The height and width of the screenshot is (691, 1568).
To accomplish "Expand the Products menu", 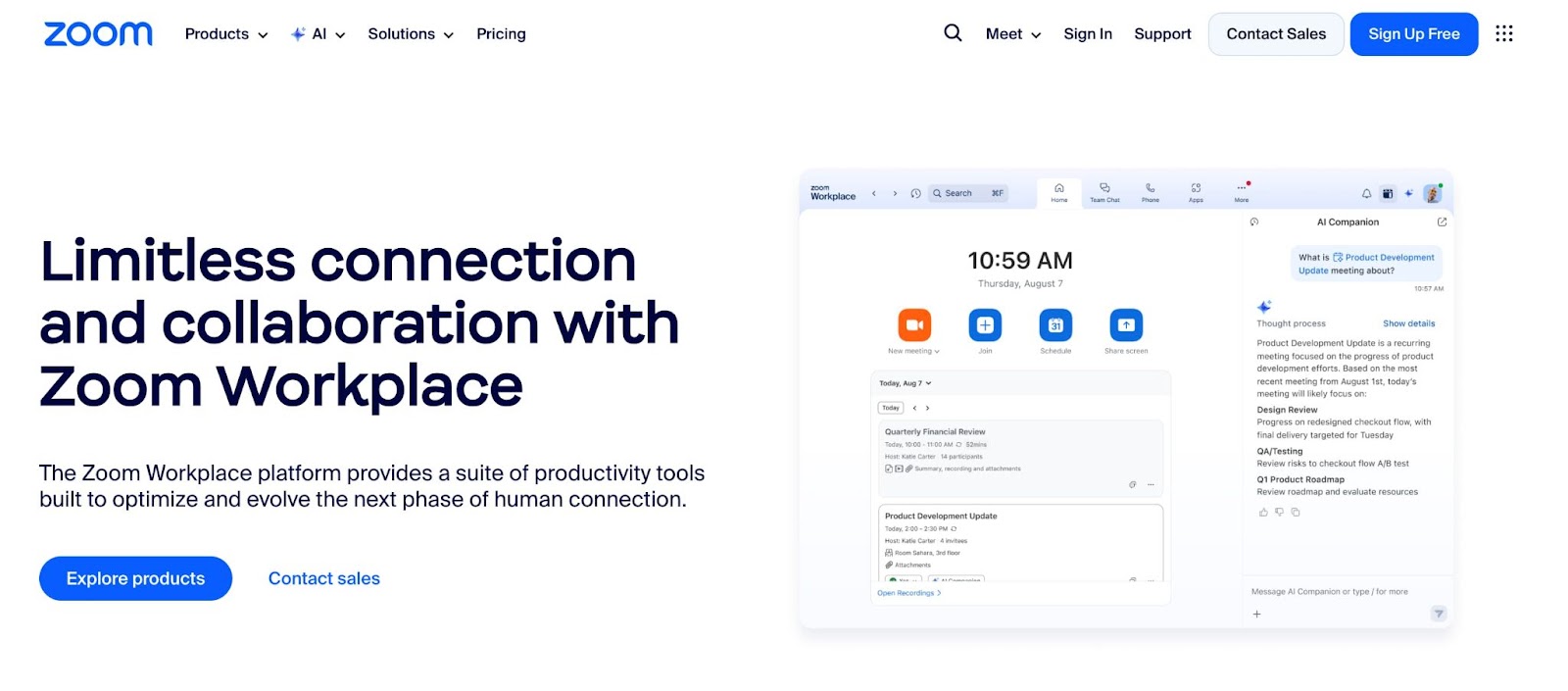I will [x=226, y=34].
